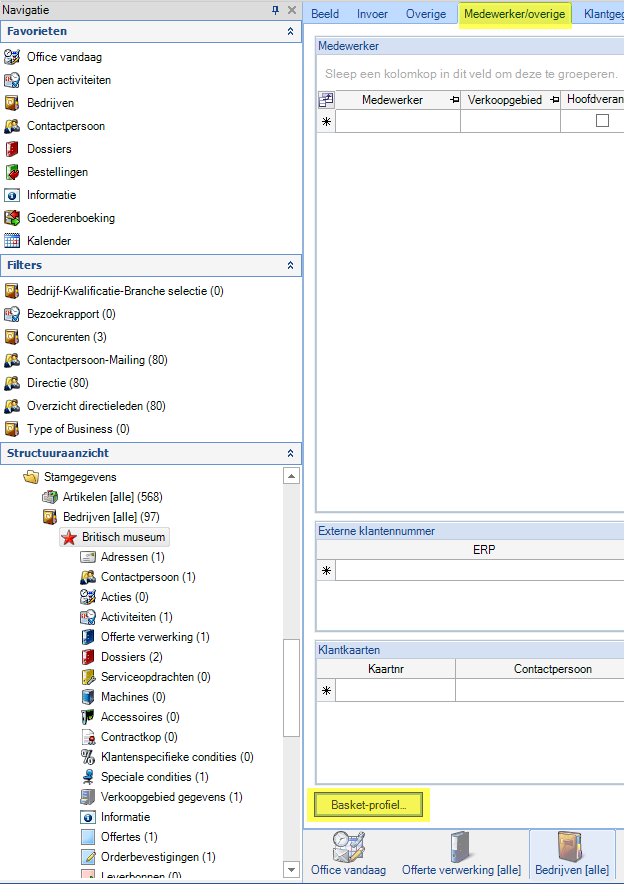
Task: Open the Speciale condities tree icon
Action: (88, 777)
